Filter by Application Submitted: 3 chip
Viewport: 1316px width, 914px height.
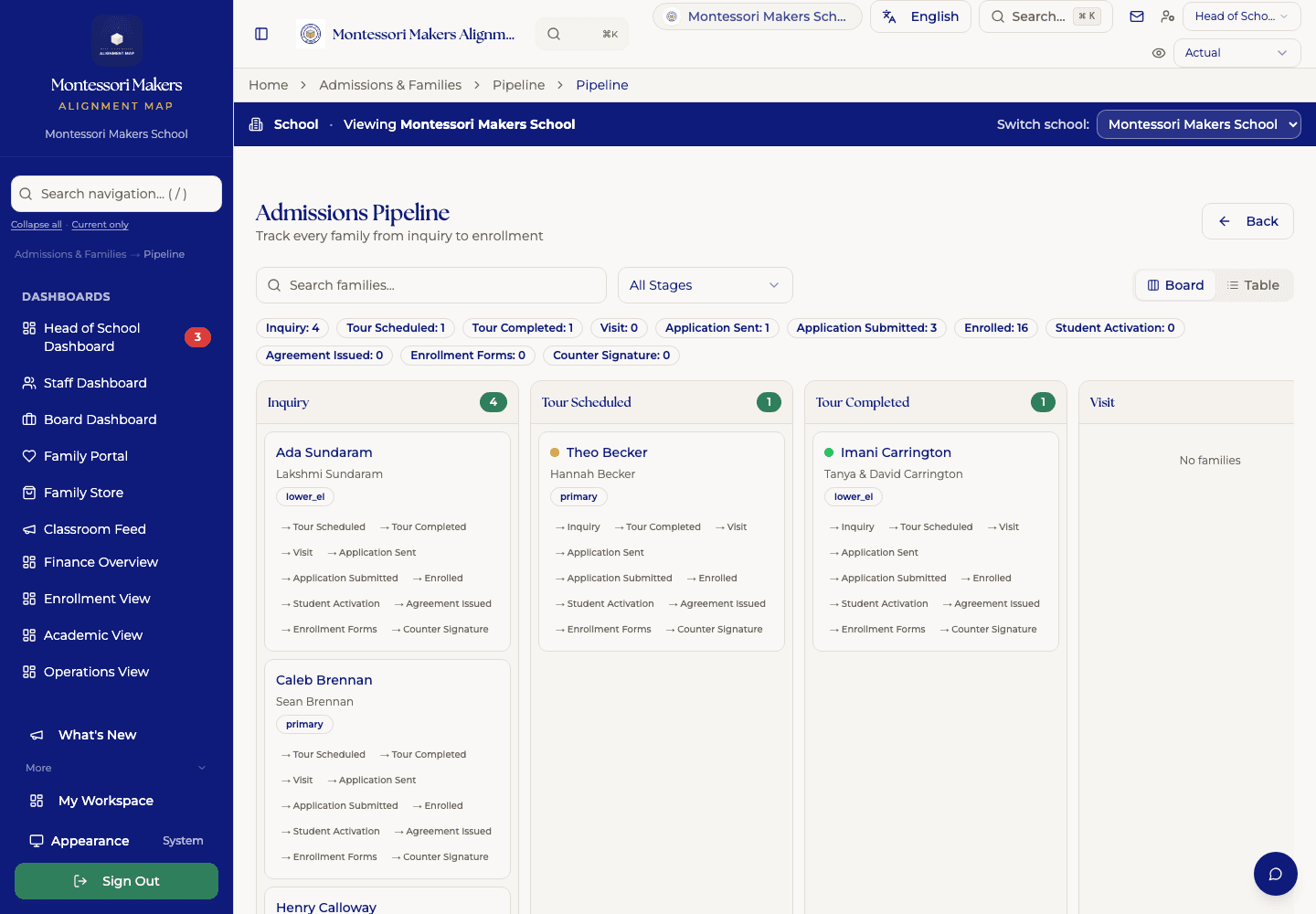(x=866, y=328)
